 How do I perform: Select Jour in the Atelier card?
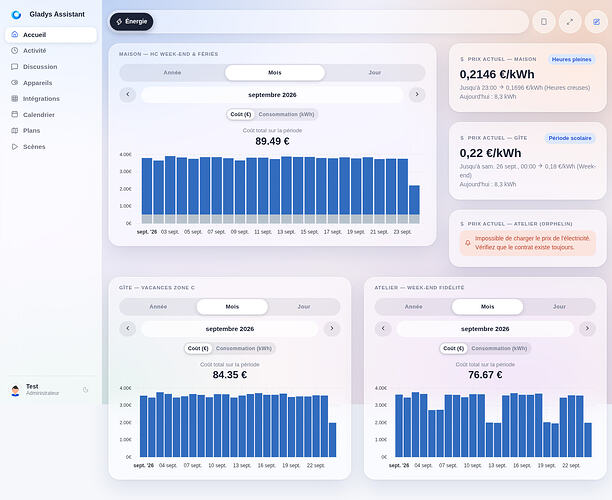(x=559, y=307)
